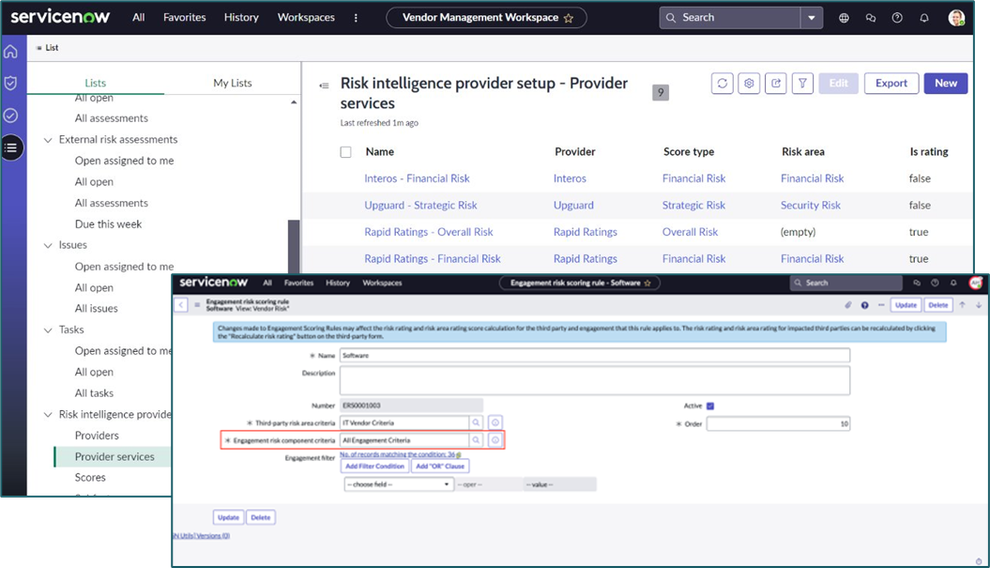This screenshot has height=568, width=990.
Task: Click the Search box in the scoring rule window
Action: [x=846, y=283]
